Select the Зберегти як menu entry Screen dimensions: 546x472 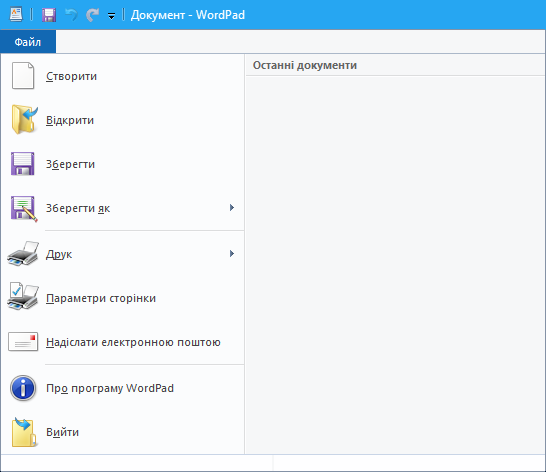[x=123, y=208]
